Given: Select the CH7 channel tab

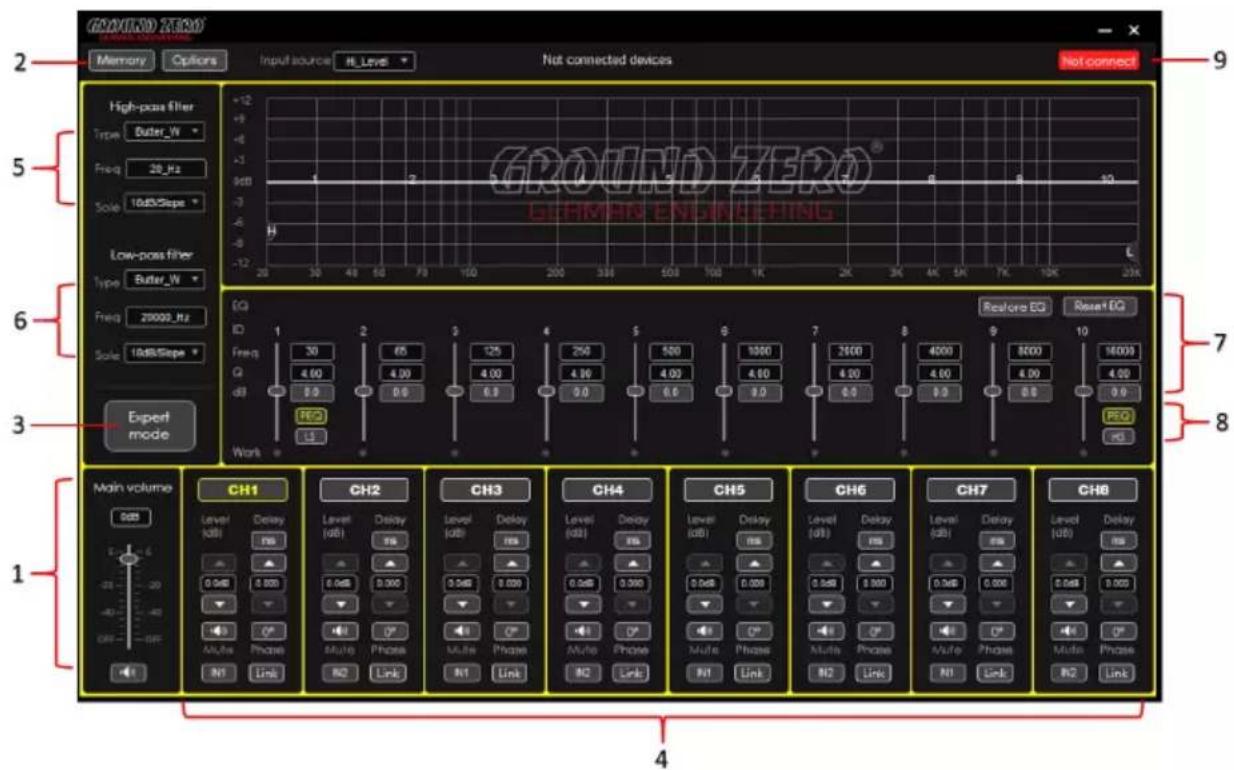Looking at the screenshot, I should (972, 490).
